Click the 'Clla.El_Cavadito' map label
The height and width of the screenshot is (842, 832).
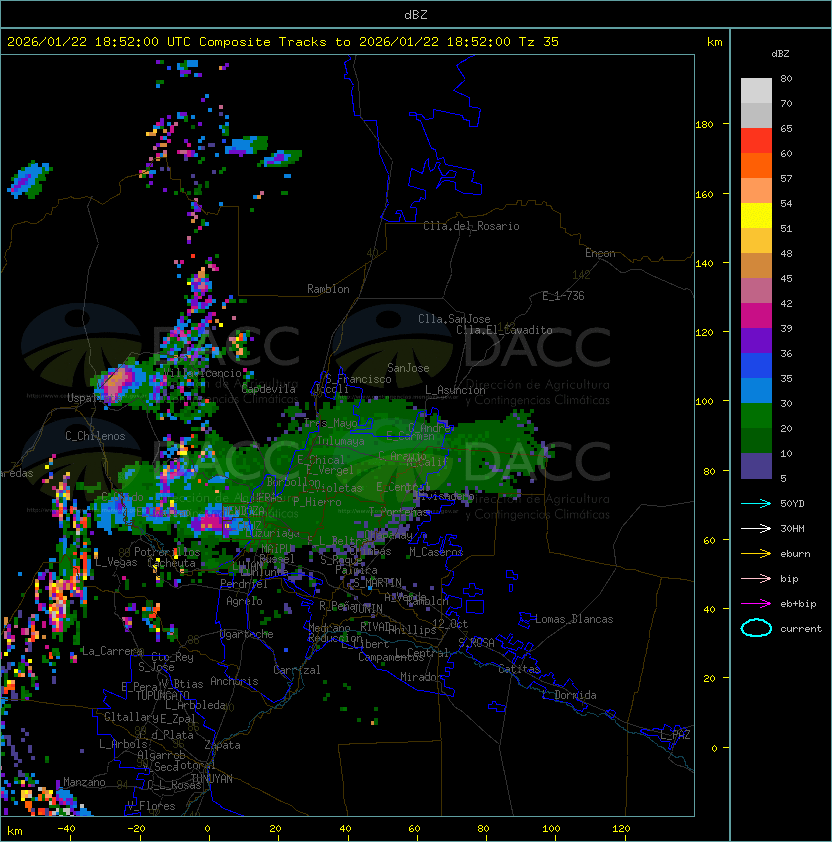[504, 330]
